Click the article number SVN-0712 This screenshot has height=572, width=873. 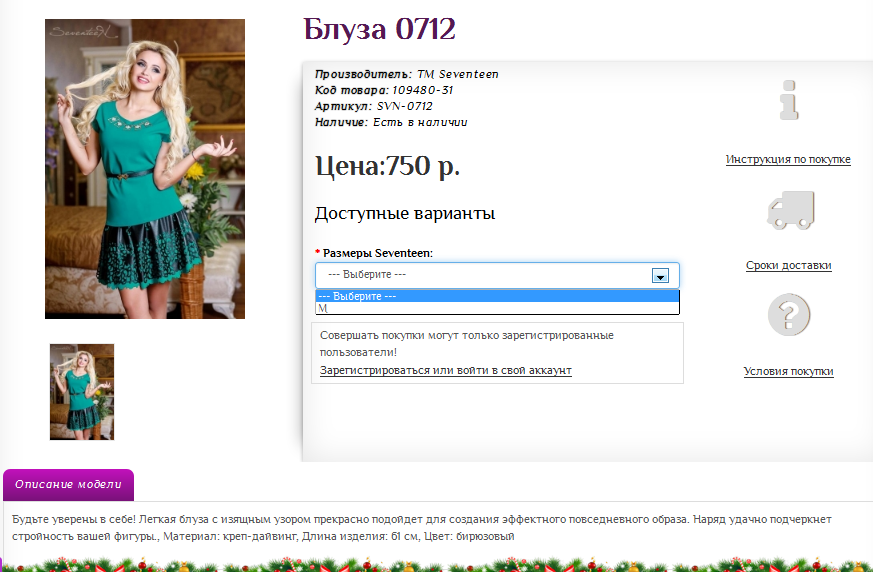click(x=404, y=106)
